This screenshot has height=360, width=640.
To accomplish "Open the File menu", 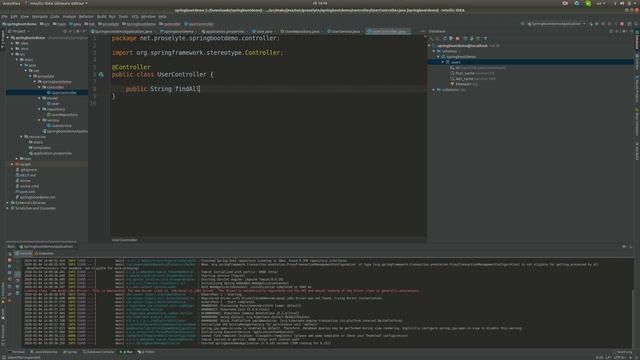I will [4, 17].
